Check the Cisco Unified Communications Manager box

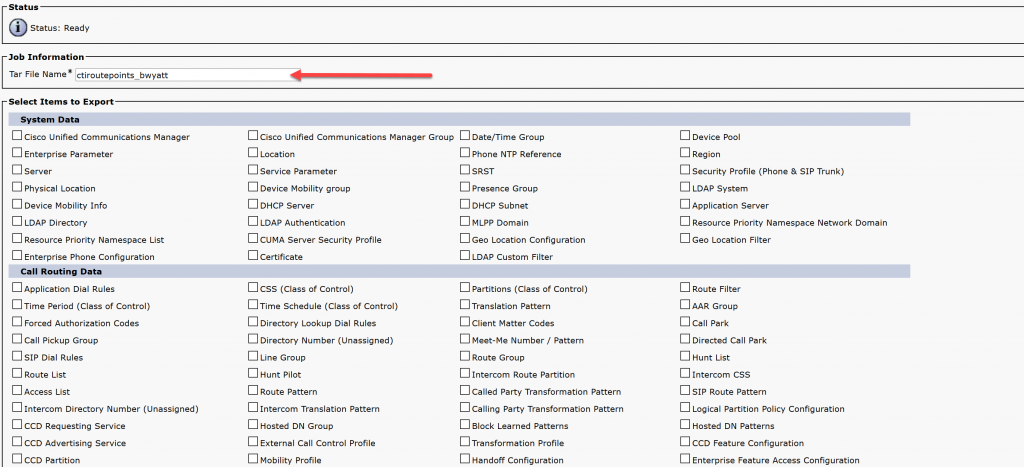pyautogui.click(x=17, y=136)
